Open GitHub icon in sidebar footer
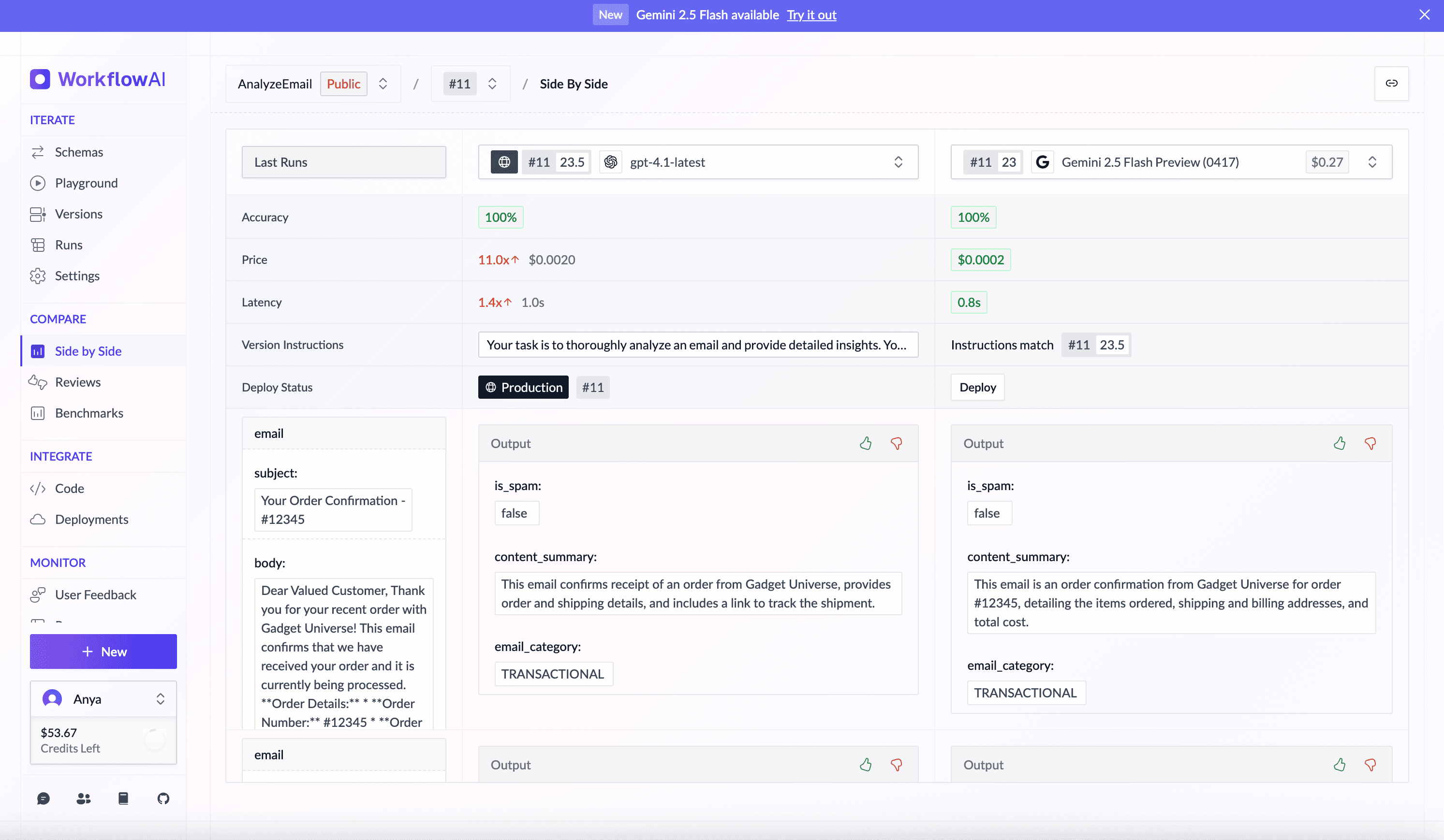This screenshot has width=1444, height=840. (163, 798)
